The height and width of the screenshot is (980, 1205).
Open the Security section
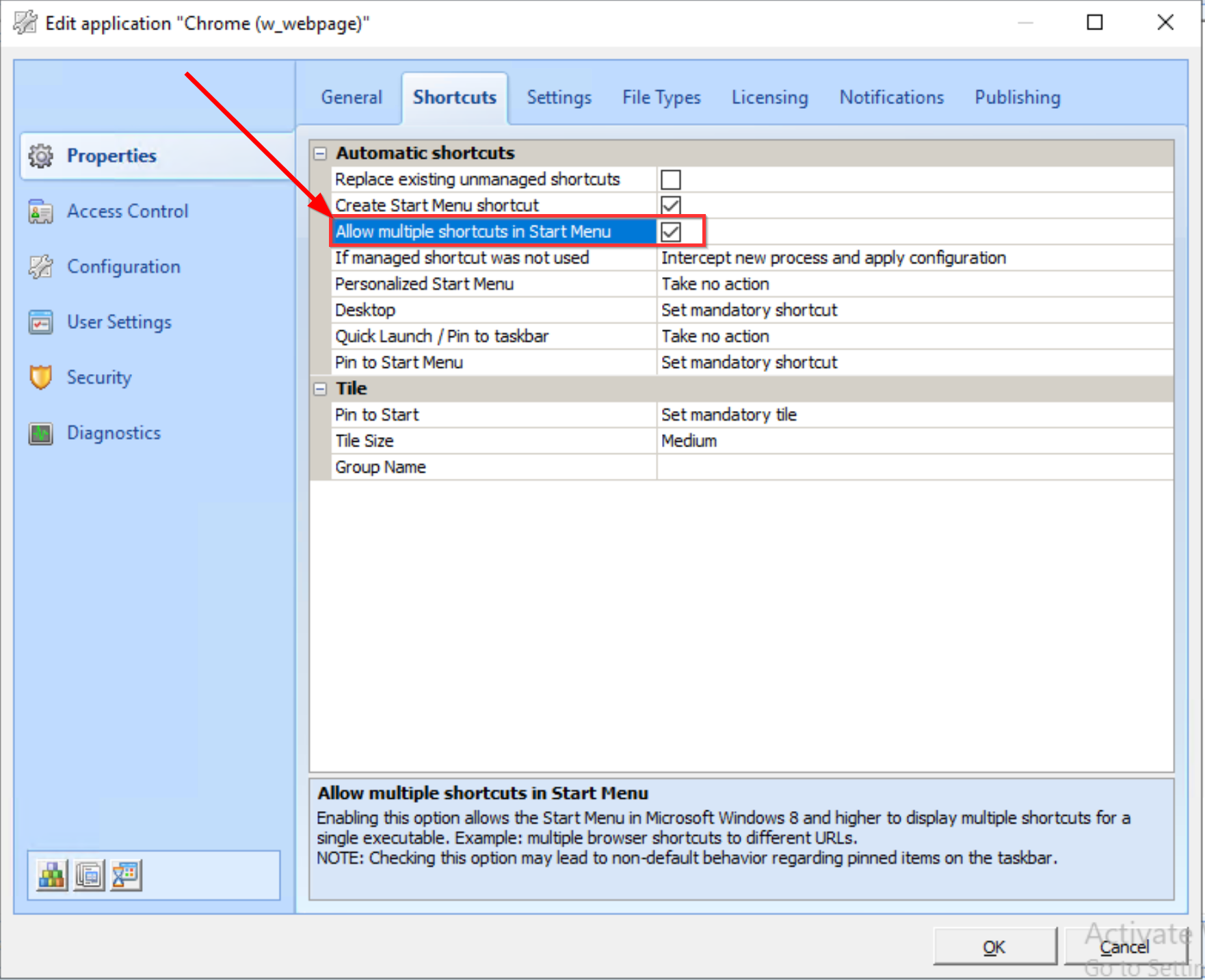point(98,377)
